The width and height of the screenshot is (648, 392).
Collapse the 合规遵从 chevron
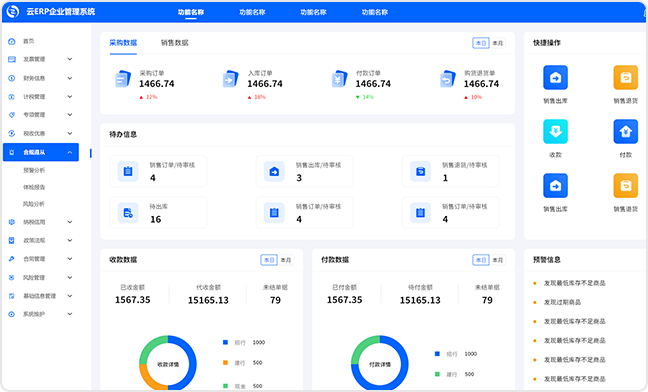[70, 152]
